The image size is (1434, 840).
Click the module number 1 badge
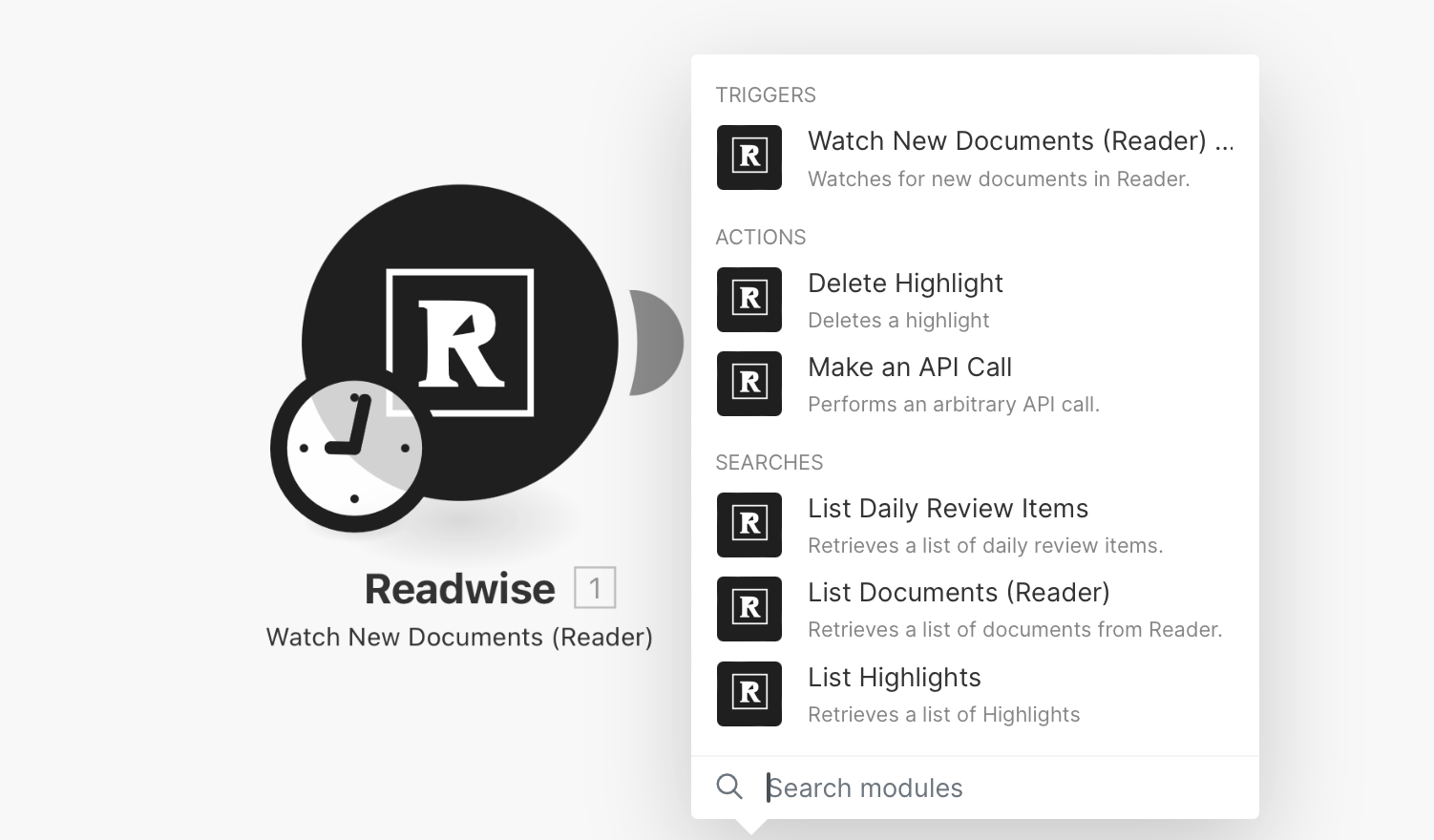click(595, 588)
